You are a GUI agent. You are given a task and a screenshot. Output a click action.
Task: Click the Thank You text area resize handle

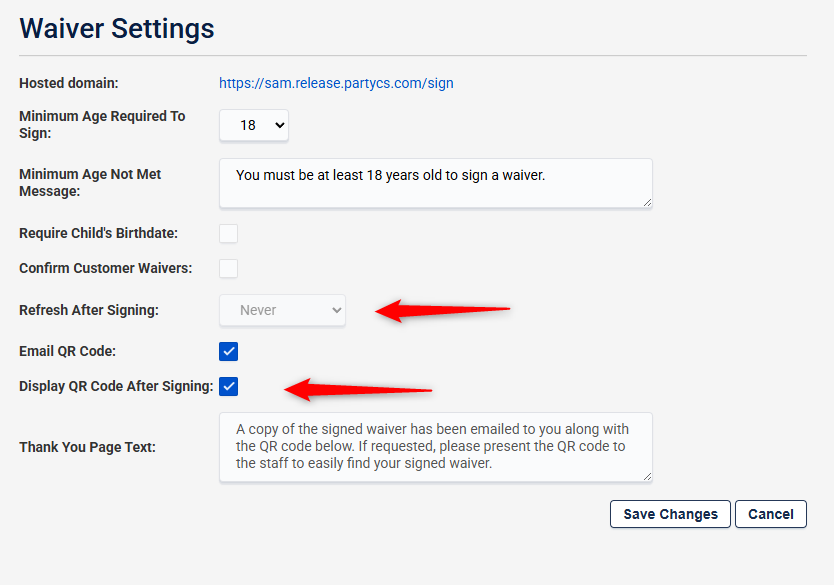(647, 476)
